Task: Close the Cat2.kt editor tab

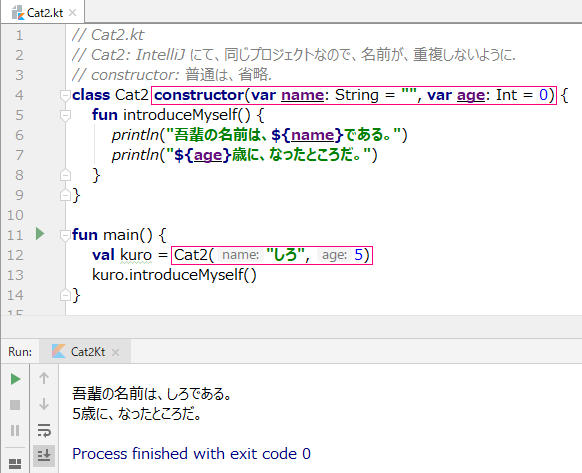Action: (73, 13)
